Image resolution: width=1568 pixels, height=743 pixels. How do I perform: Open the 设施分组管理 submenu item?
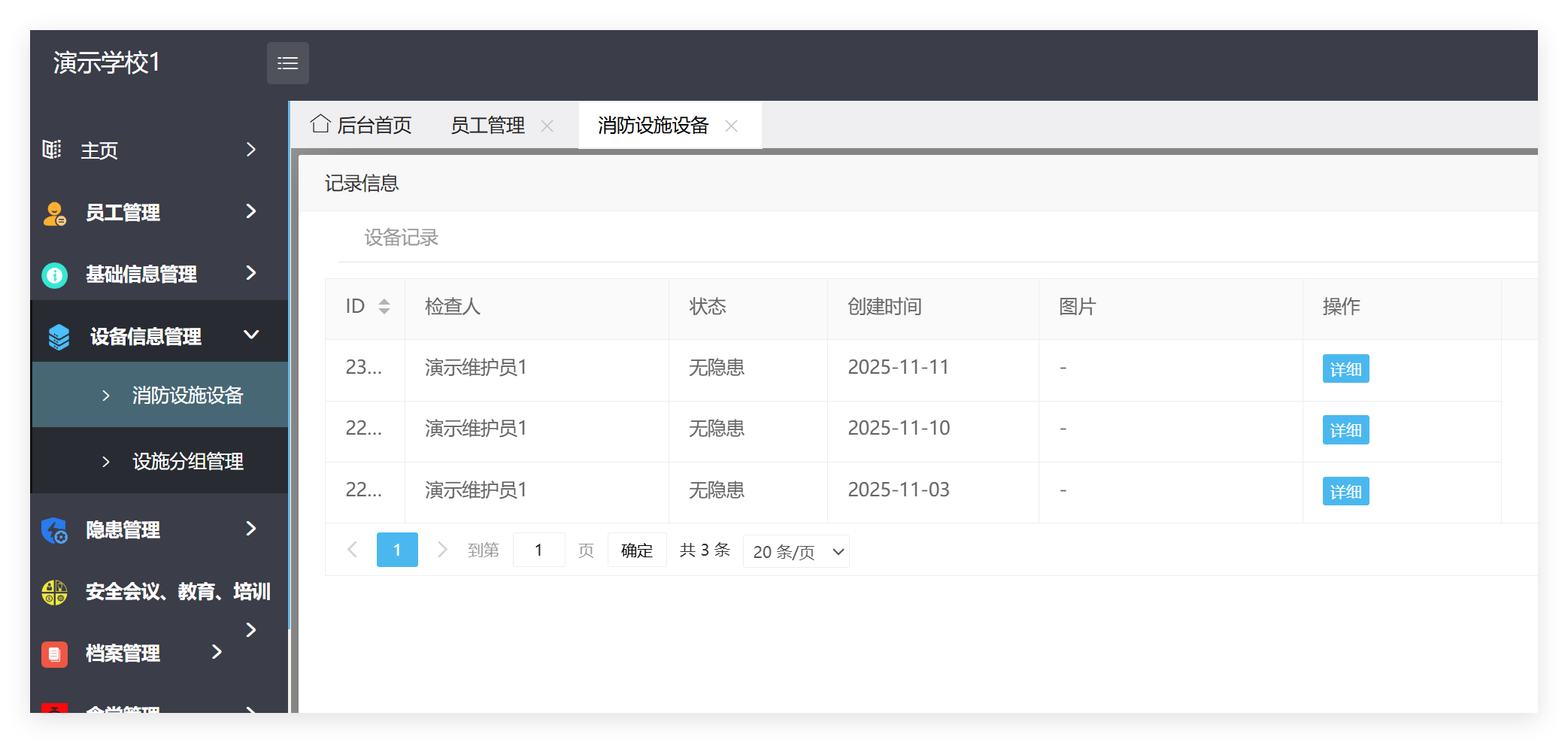(x=160, y=461)
